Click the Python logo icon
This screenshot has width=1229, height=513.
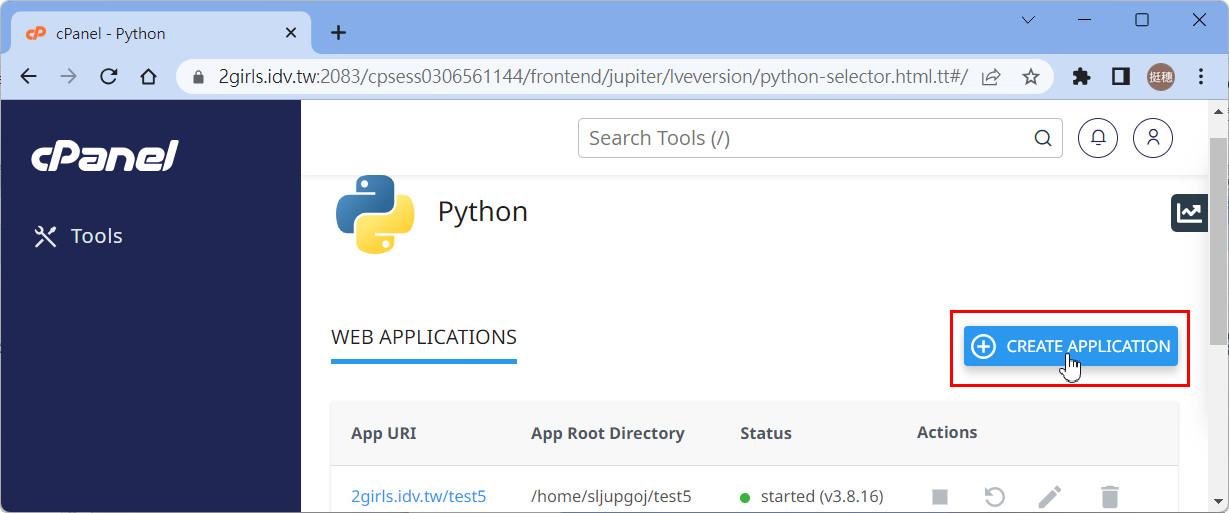point(375,213)
